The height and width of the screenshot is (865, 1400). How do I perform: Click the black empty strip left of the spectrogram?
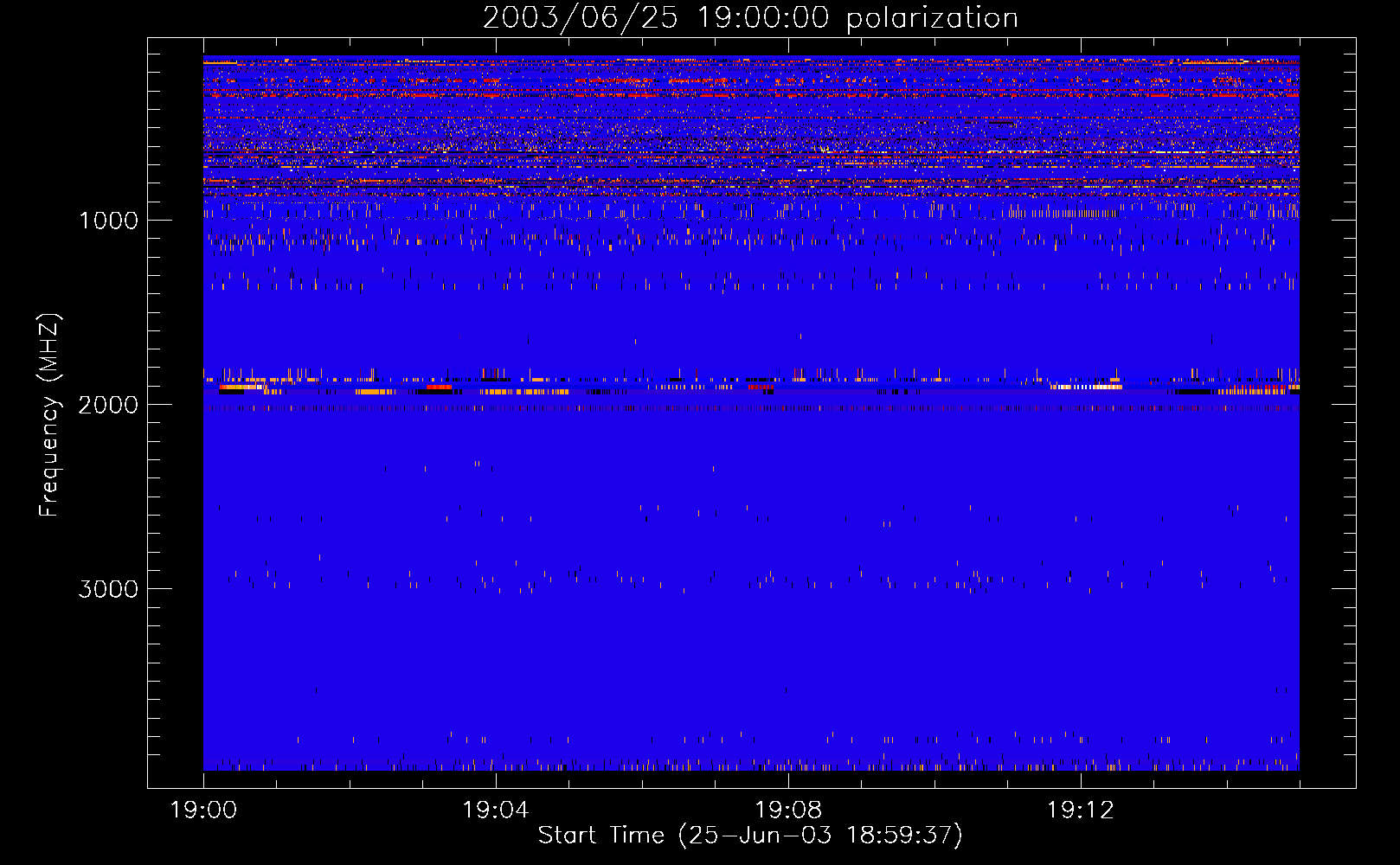click(x=175, y=415)
